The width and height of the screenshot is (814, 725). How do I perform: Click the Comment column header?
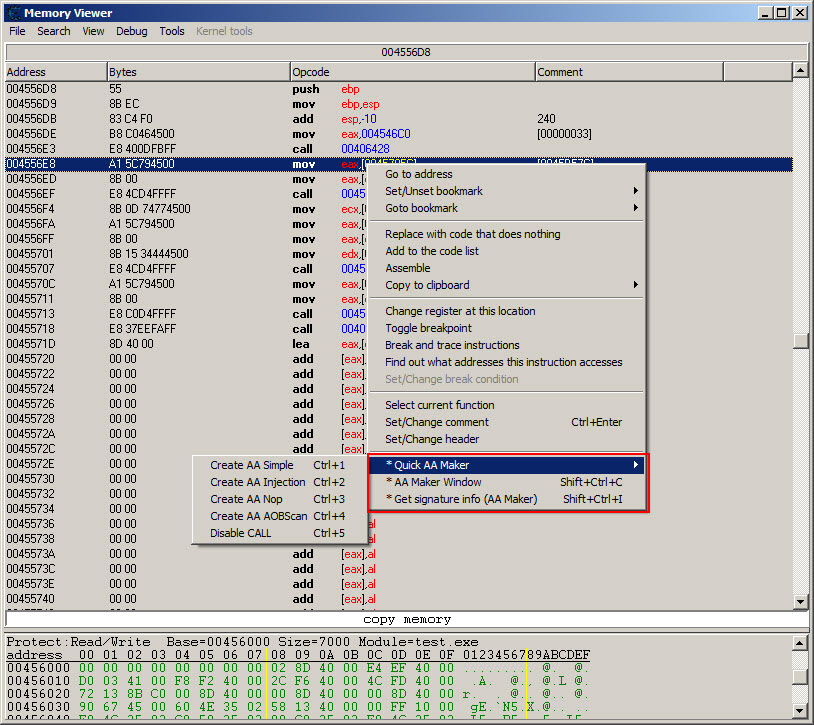click(629, 72)
